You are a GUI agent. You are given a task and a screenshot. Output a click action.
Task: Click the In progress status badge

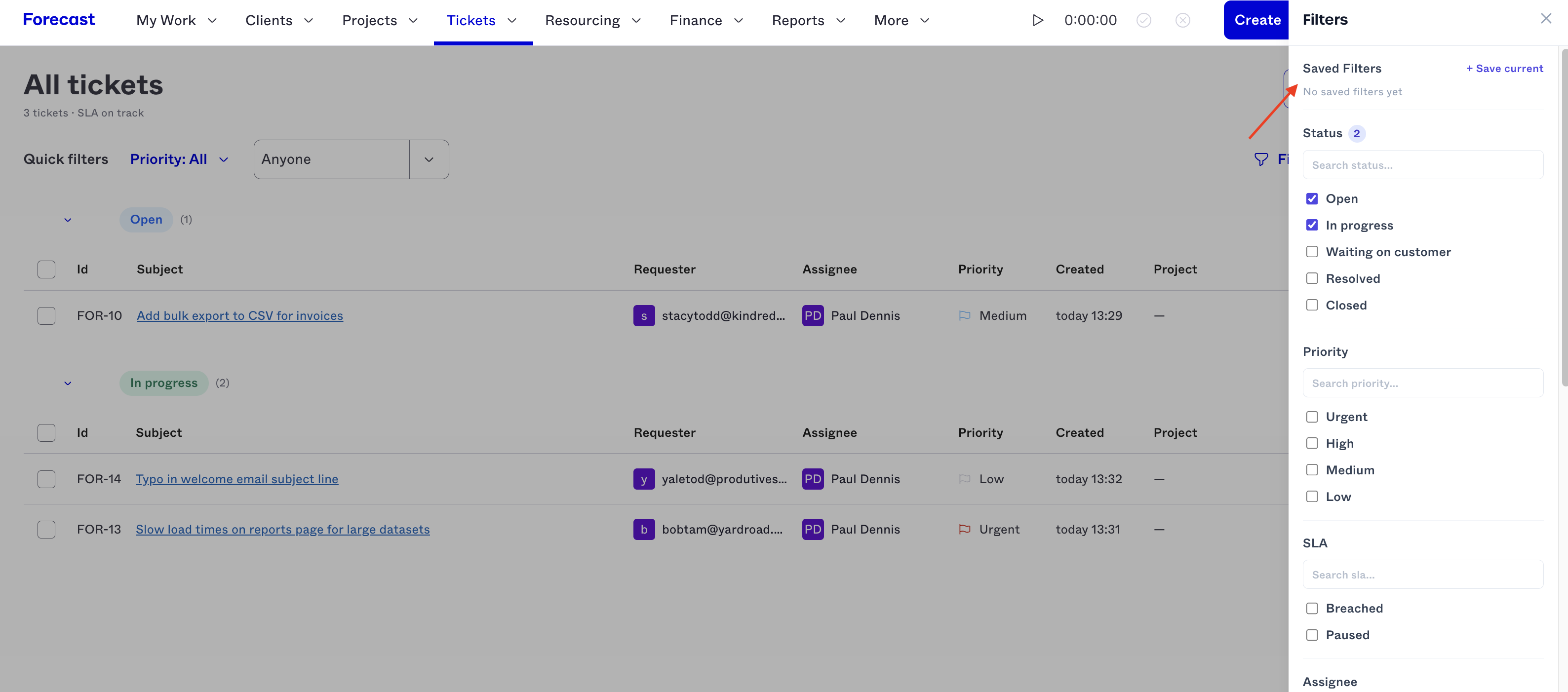(164, 384)
